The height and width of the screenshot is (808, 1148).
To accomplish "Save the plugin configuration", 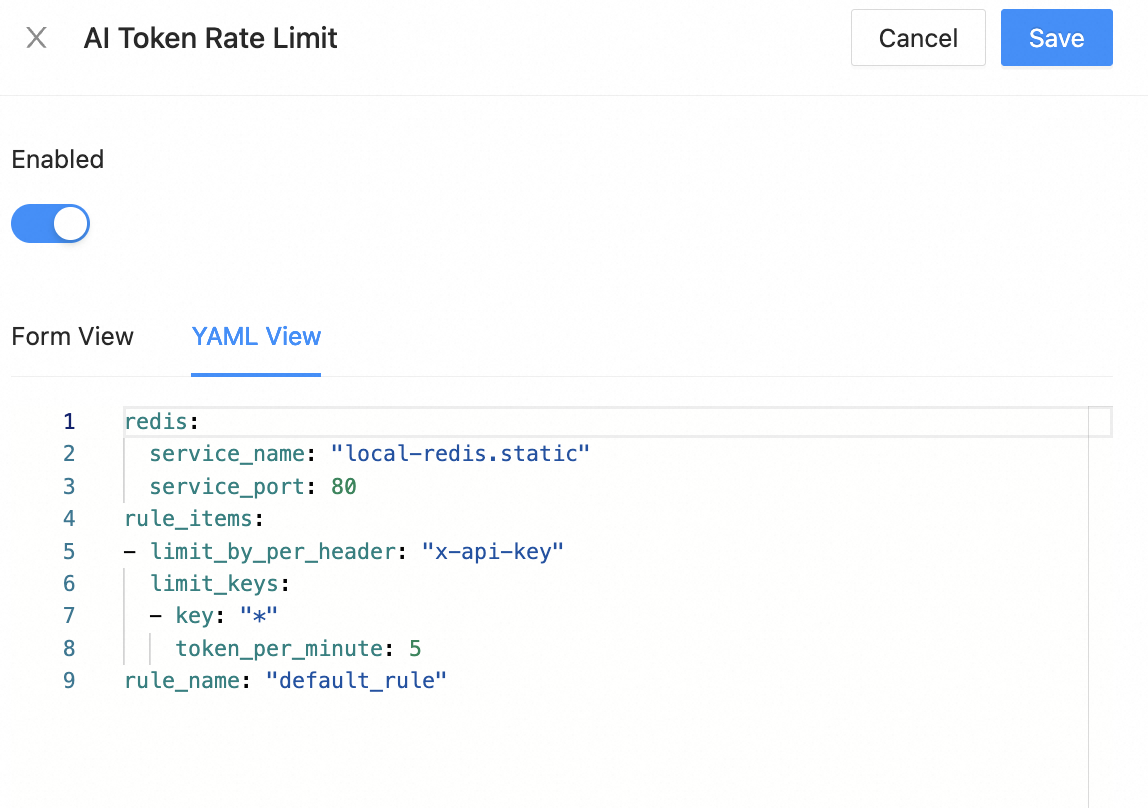I will (x=1056, y=38).
